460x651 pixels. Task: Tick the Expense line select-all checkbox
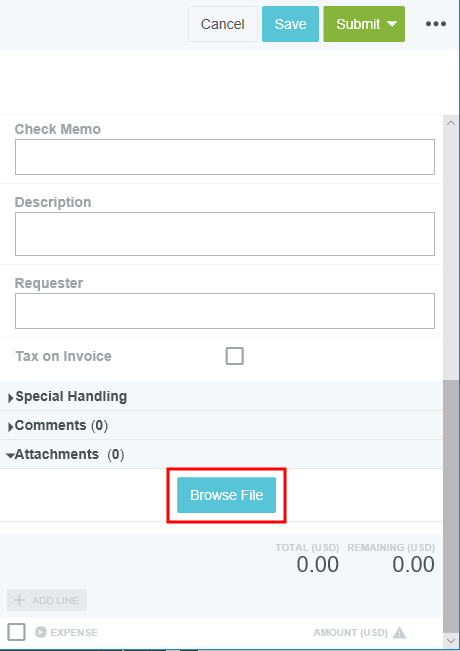click(x=17, y=632)
